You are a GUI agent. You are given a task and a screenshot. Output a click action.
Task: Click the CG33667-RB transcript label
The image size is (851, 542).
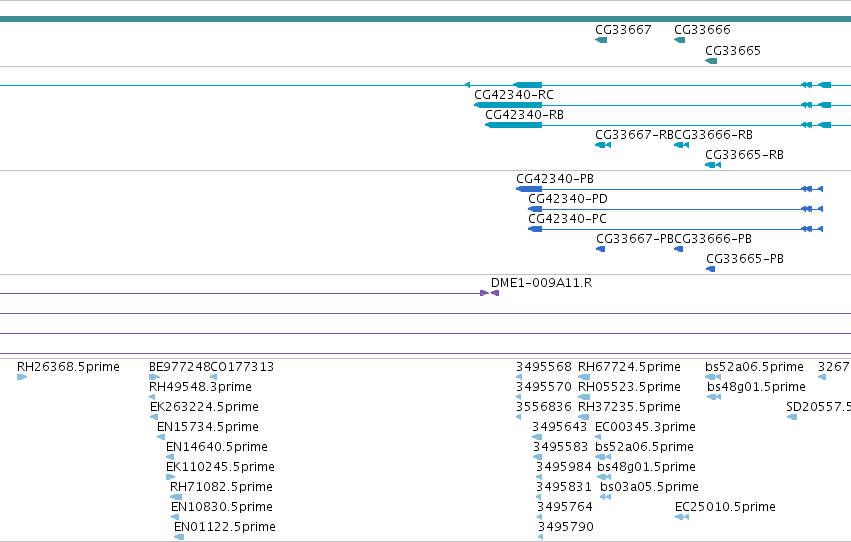634,135
